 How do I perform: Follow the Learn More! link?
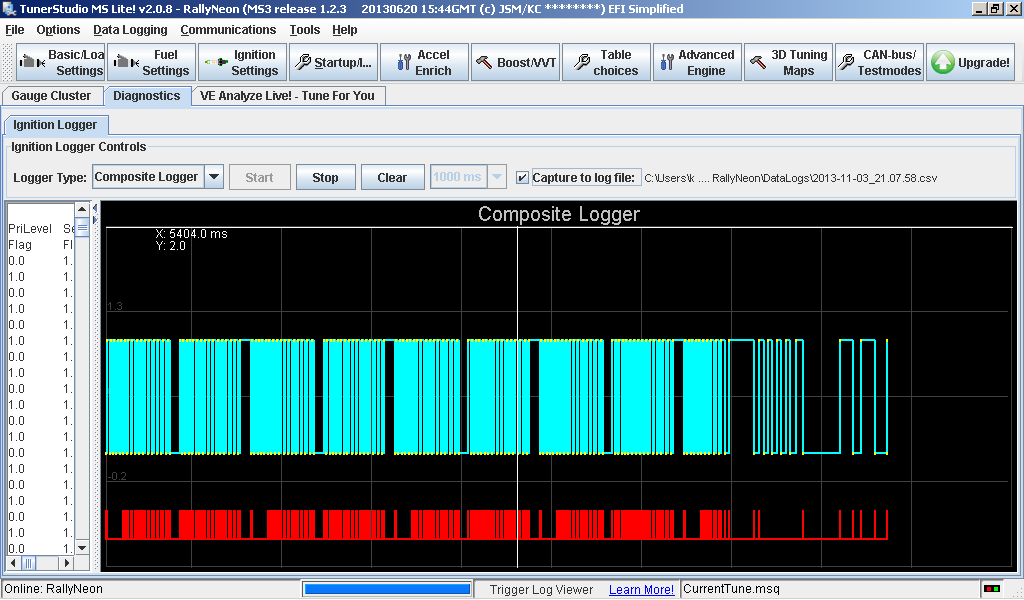pyautogui.click(x=640, y=589)
